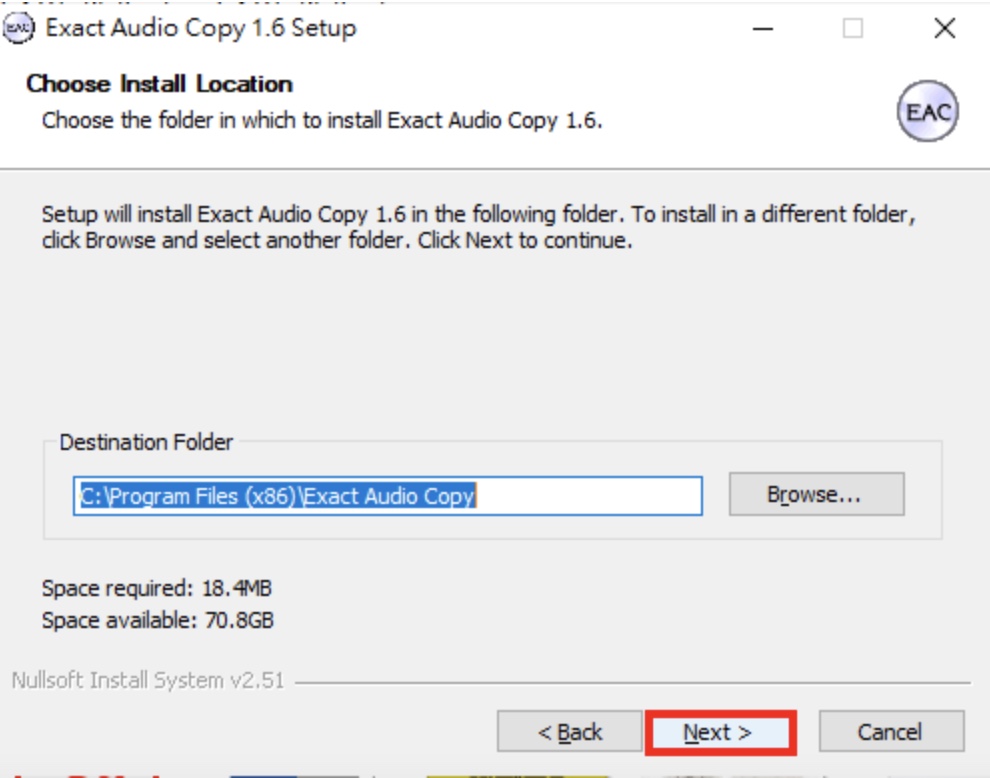The width and height of the screenshot is (990, 778).
Task: Click the 'Choose the folder in which to install' subtitle
Action: click(x=322, y=120)
